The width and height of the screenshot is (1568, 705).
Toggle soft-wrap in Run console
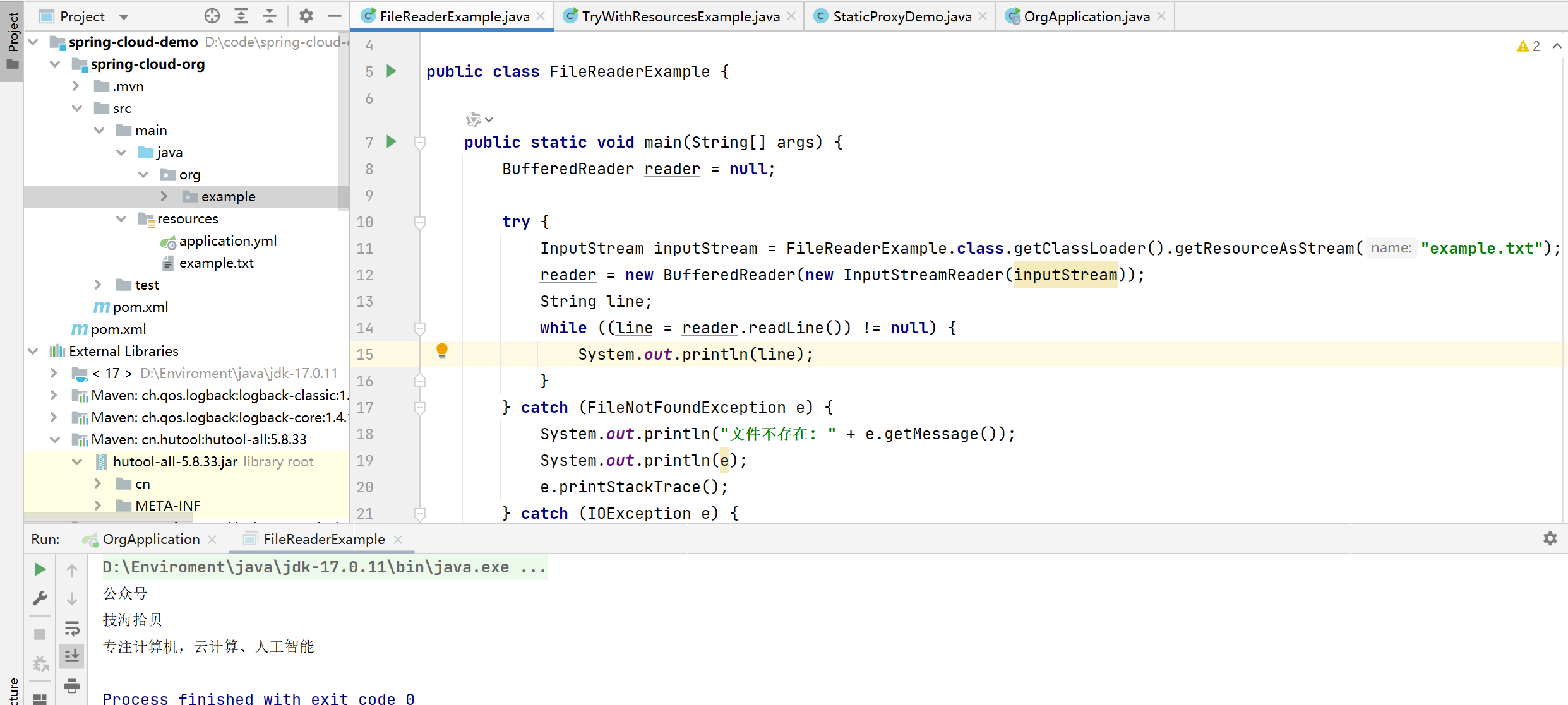(x=72, y=629)
